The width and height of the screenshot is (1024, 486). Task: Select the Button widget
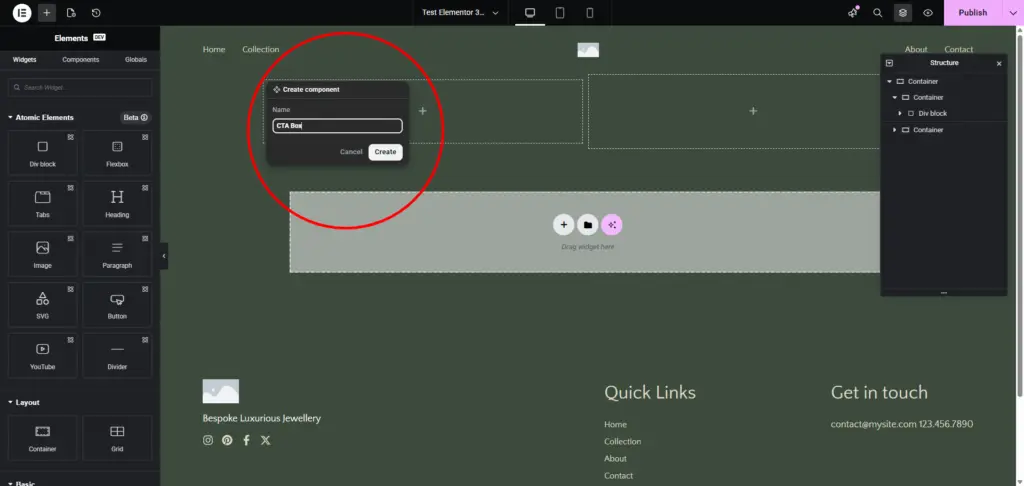(x=117, y=304)
